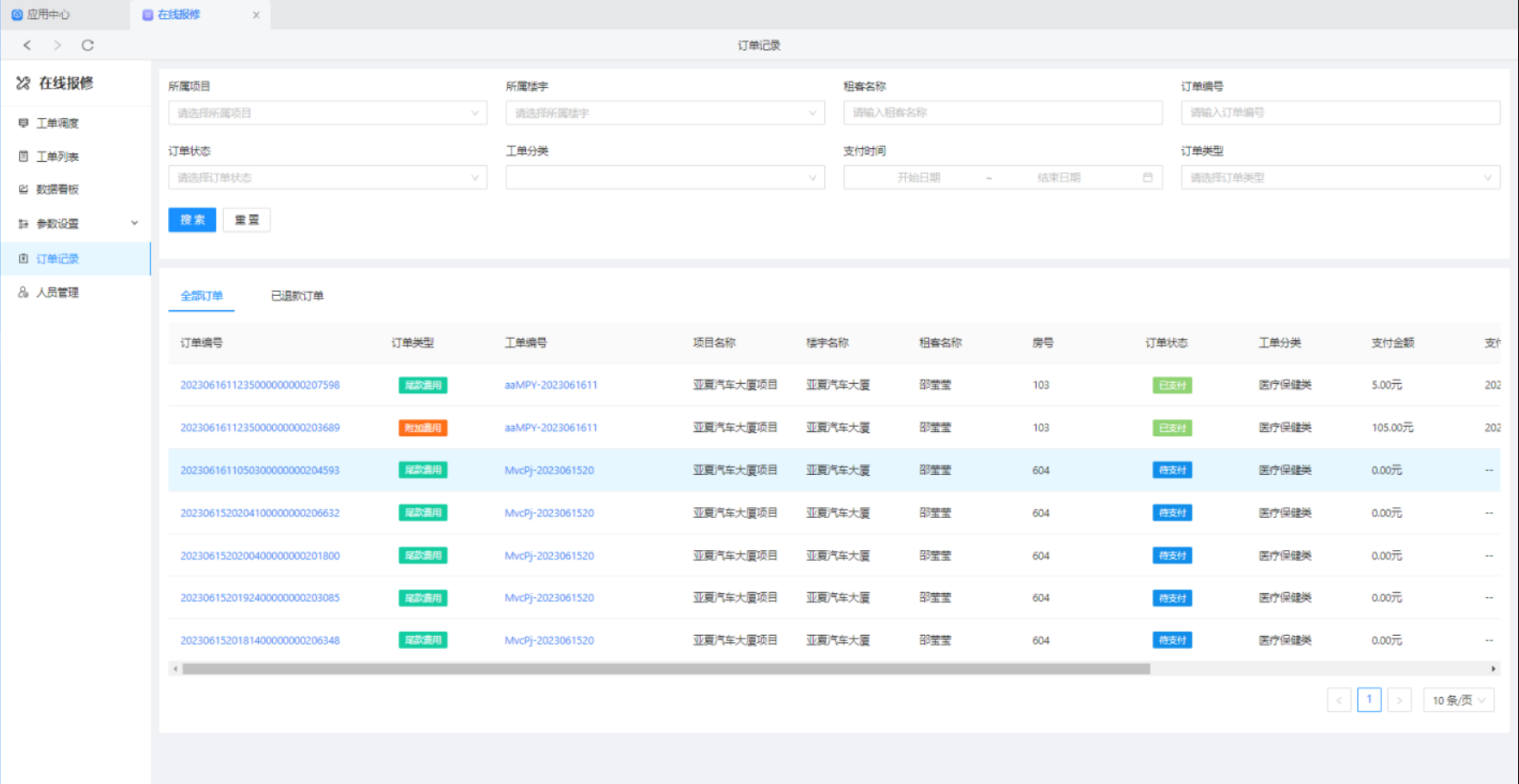
Task: Open 数据看板 dashboard in the sidebar
Action: click(57, 189)
